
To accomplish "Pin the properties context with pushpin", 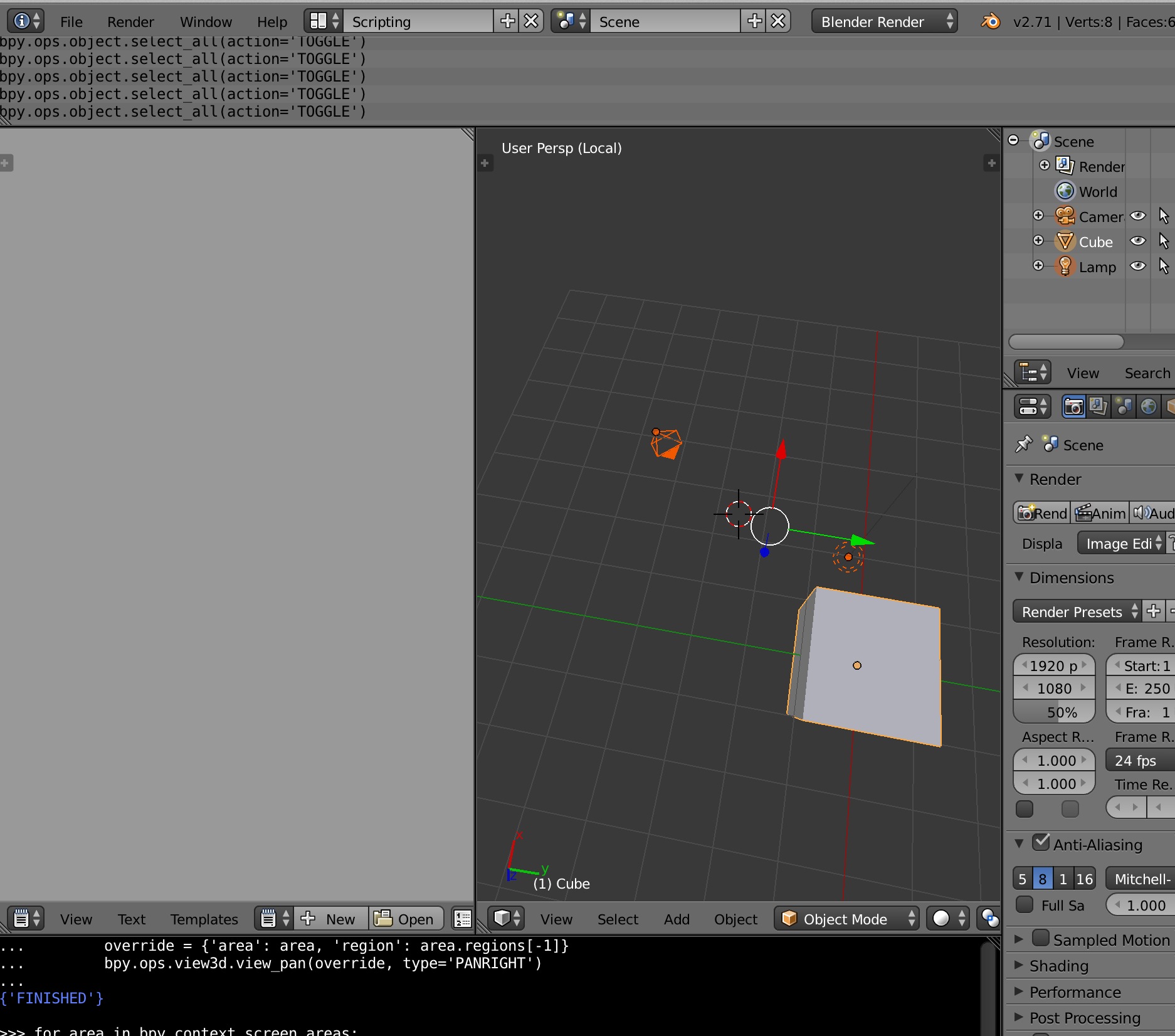I will 1024,445.
